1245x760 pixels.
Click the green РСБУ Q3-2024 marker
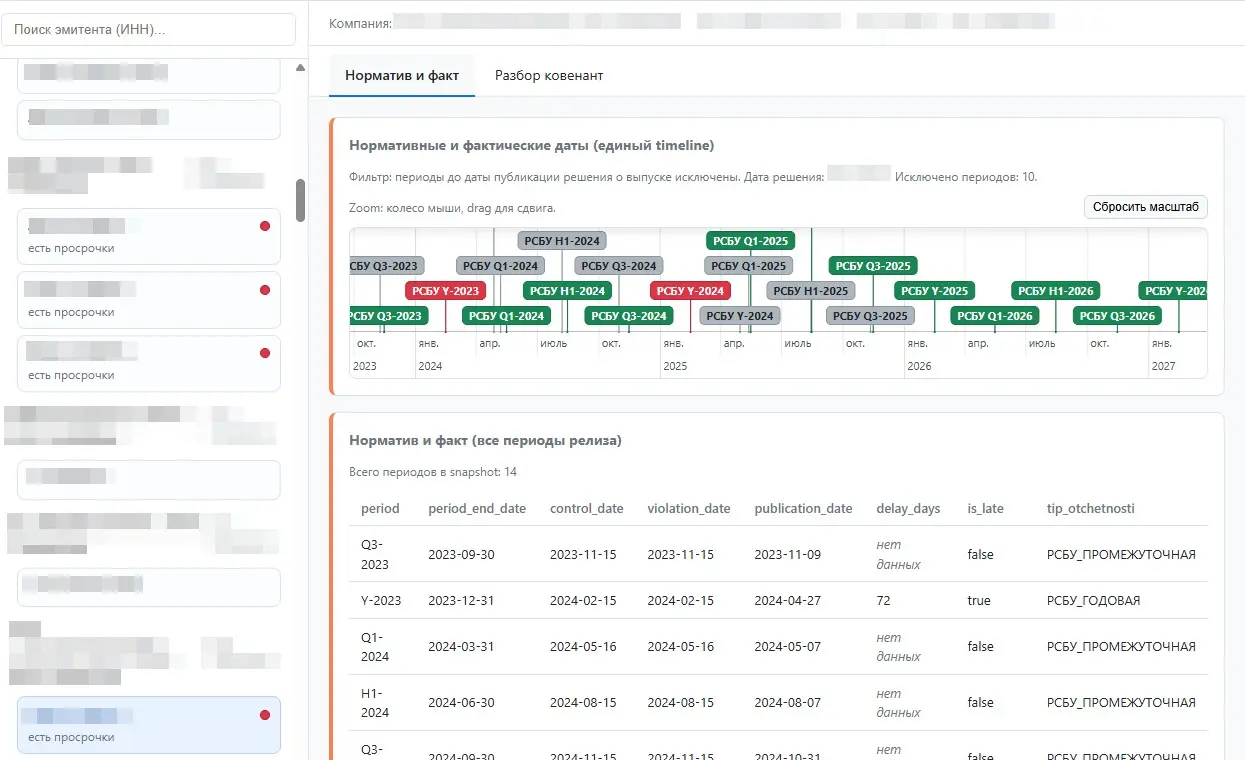click(x=629, y=316)
